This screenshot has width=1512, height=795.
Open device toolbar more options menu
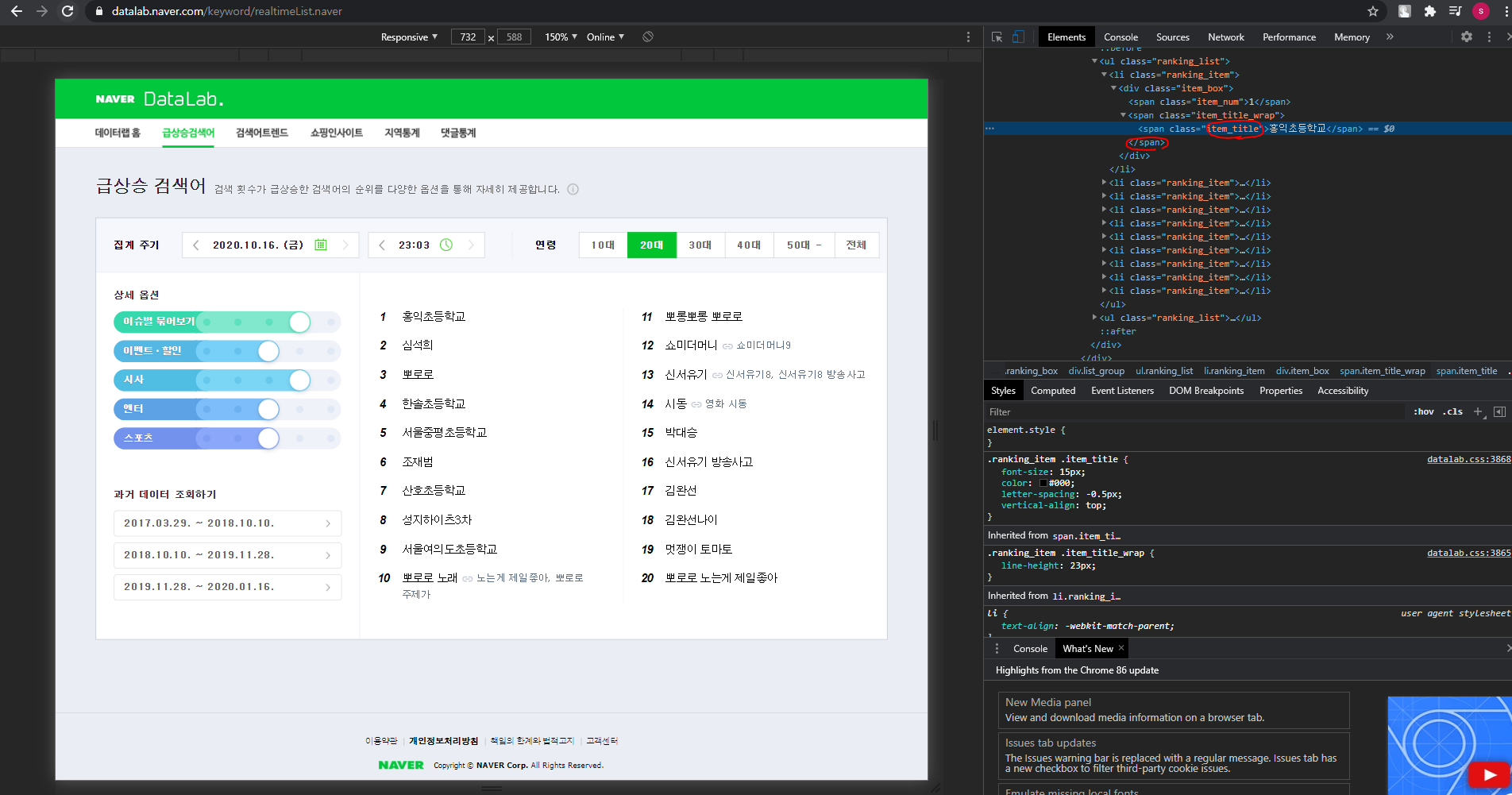tap(968, 37)
